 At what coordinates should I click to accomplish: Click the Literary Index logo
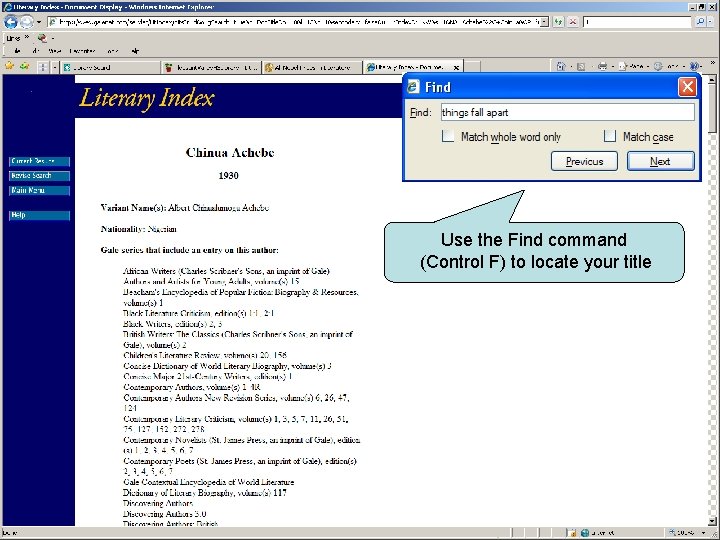[x=146, y=99]
